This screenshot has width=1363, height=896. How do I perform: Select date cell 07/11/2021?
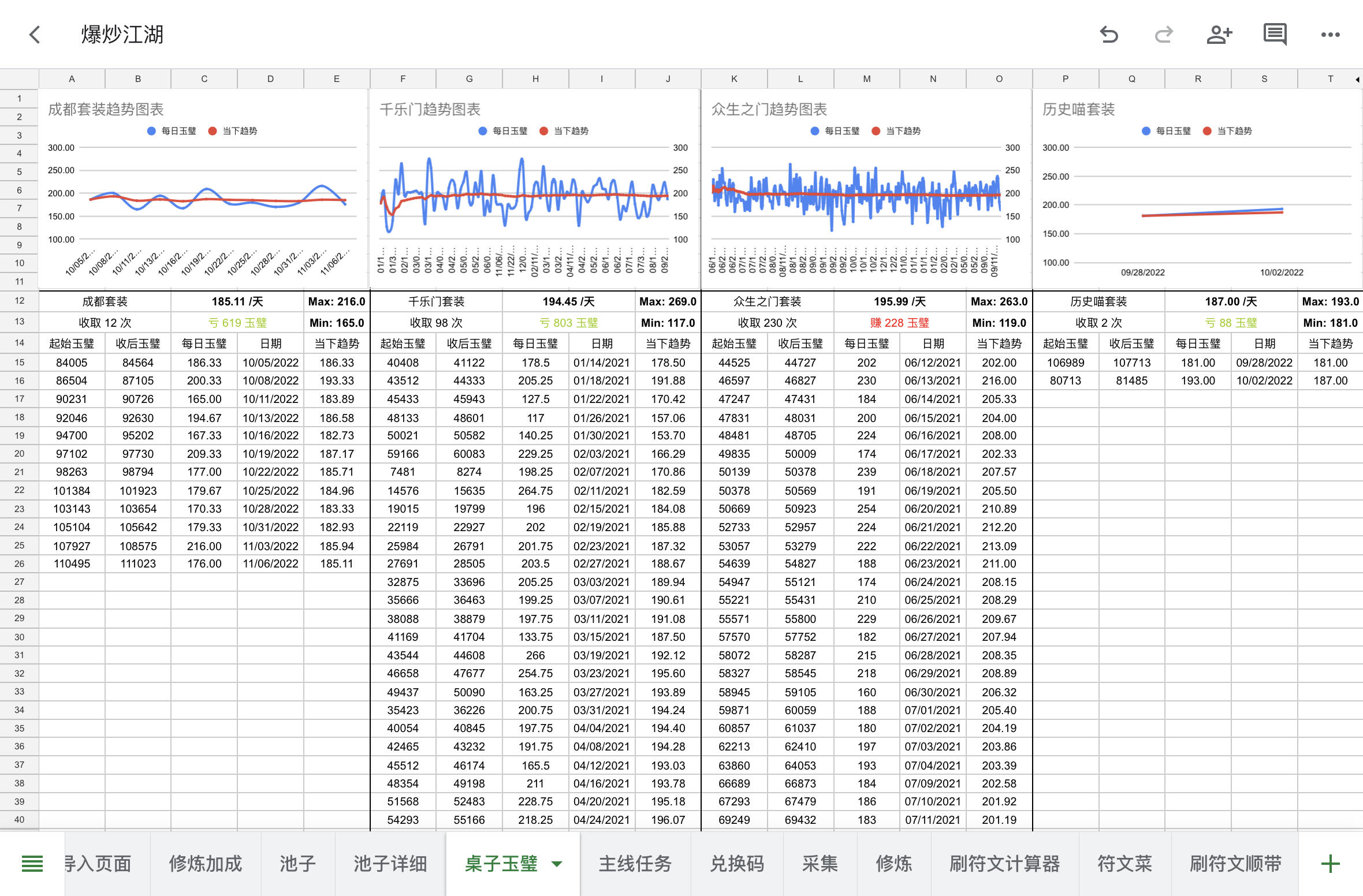point(933,820)
